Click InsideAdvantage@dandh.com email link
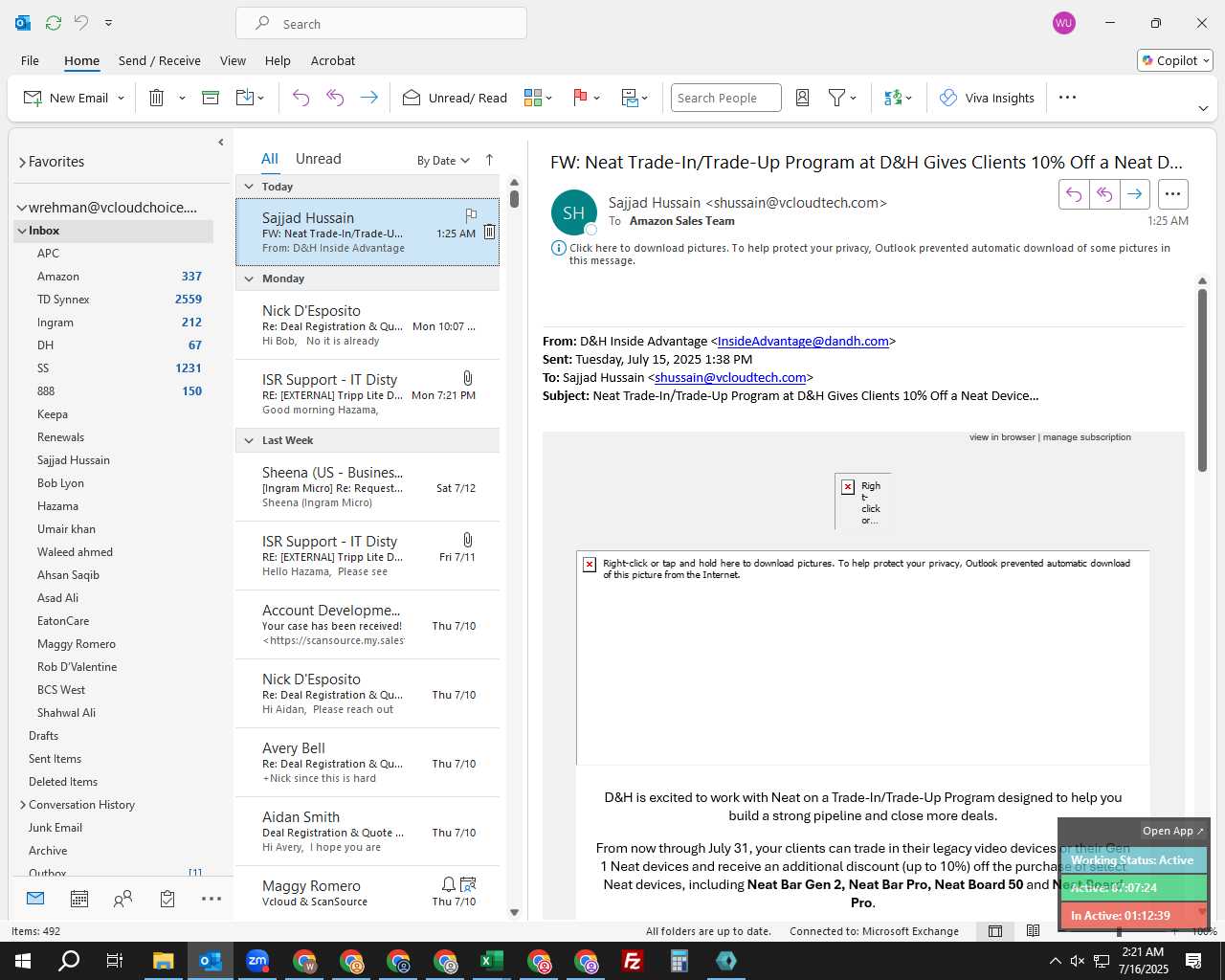The height and width of the screenshot is (980, 1225). point(803,341)
